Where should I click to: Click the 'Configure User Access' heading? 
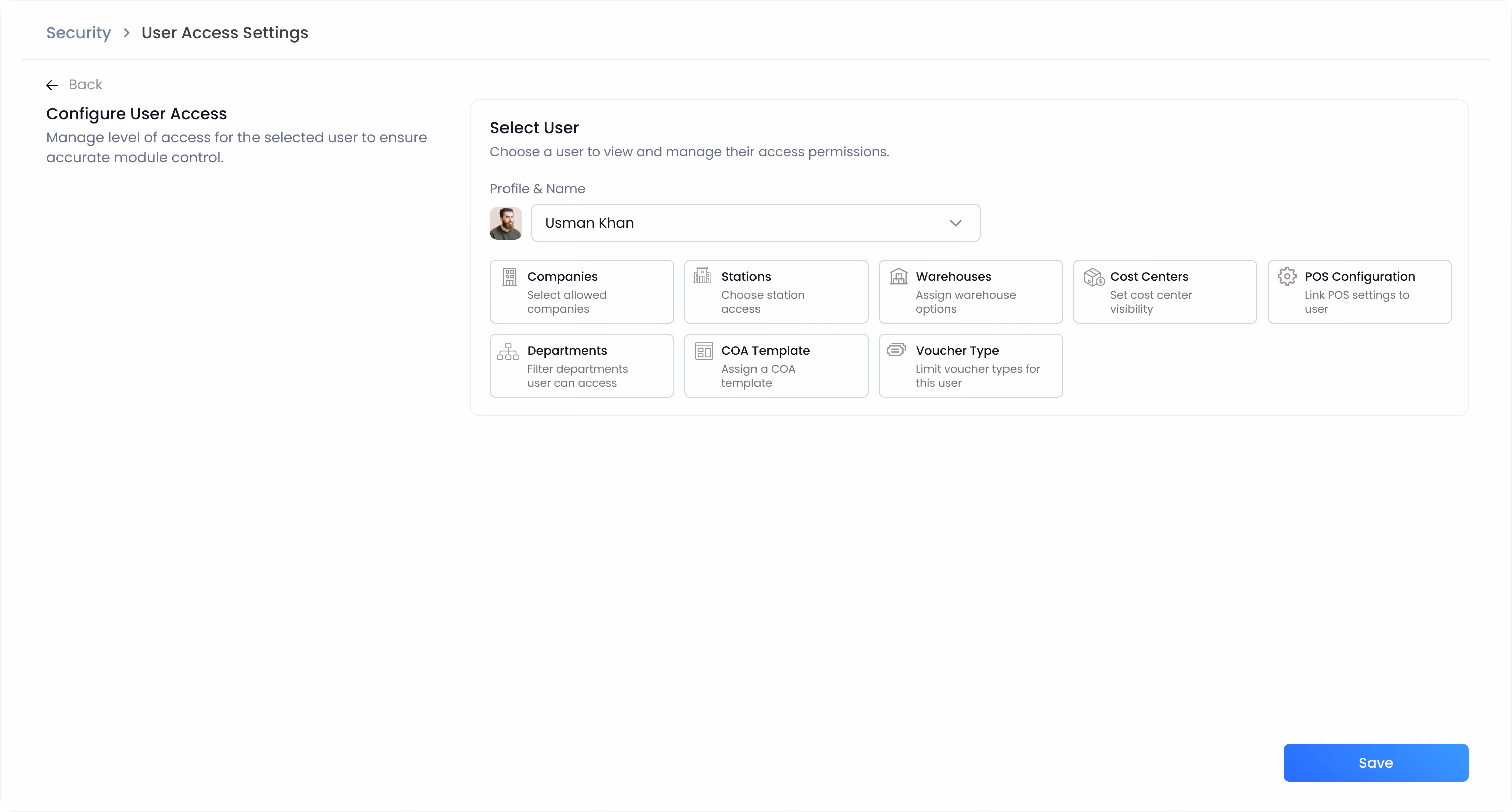pyautogui.click(x=136, y=114)
